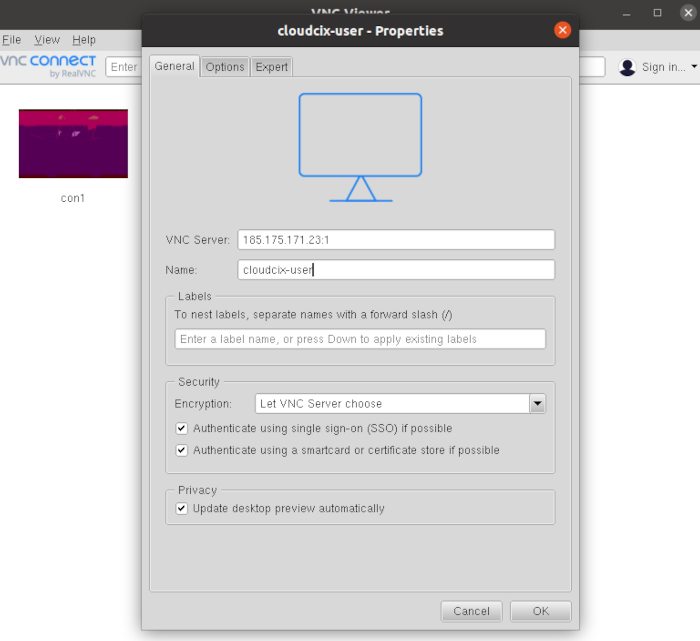Screen dimensions: 700x641
Task: Select the con1 connection thumbnail
Action: [73, 143]
